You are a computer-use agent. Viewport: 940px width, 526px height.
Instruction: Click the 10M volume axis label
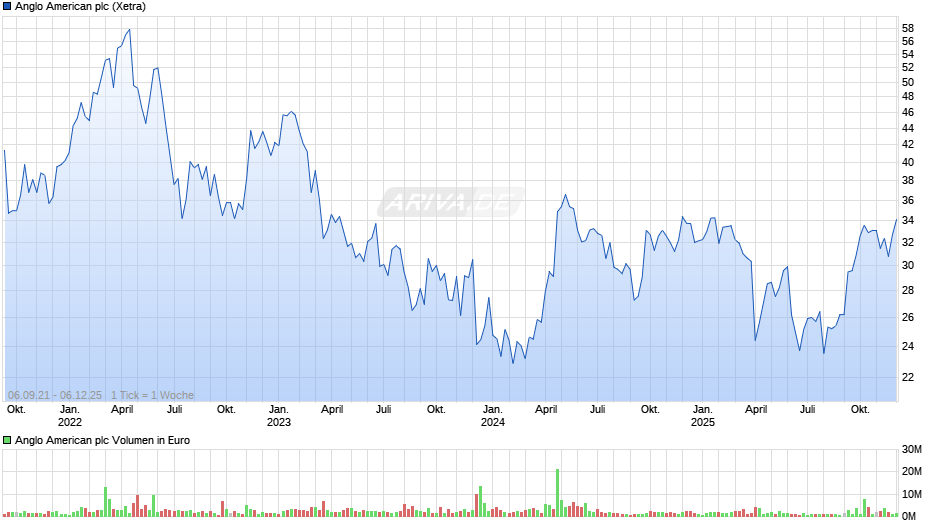(x=911, y=494)
